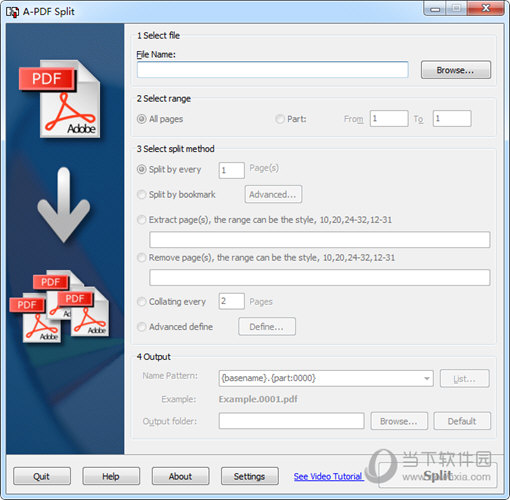Click the A-PDF Split title bar app icon

click(x=12, y=12)
